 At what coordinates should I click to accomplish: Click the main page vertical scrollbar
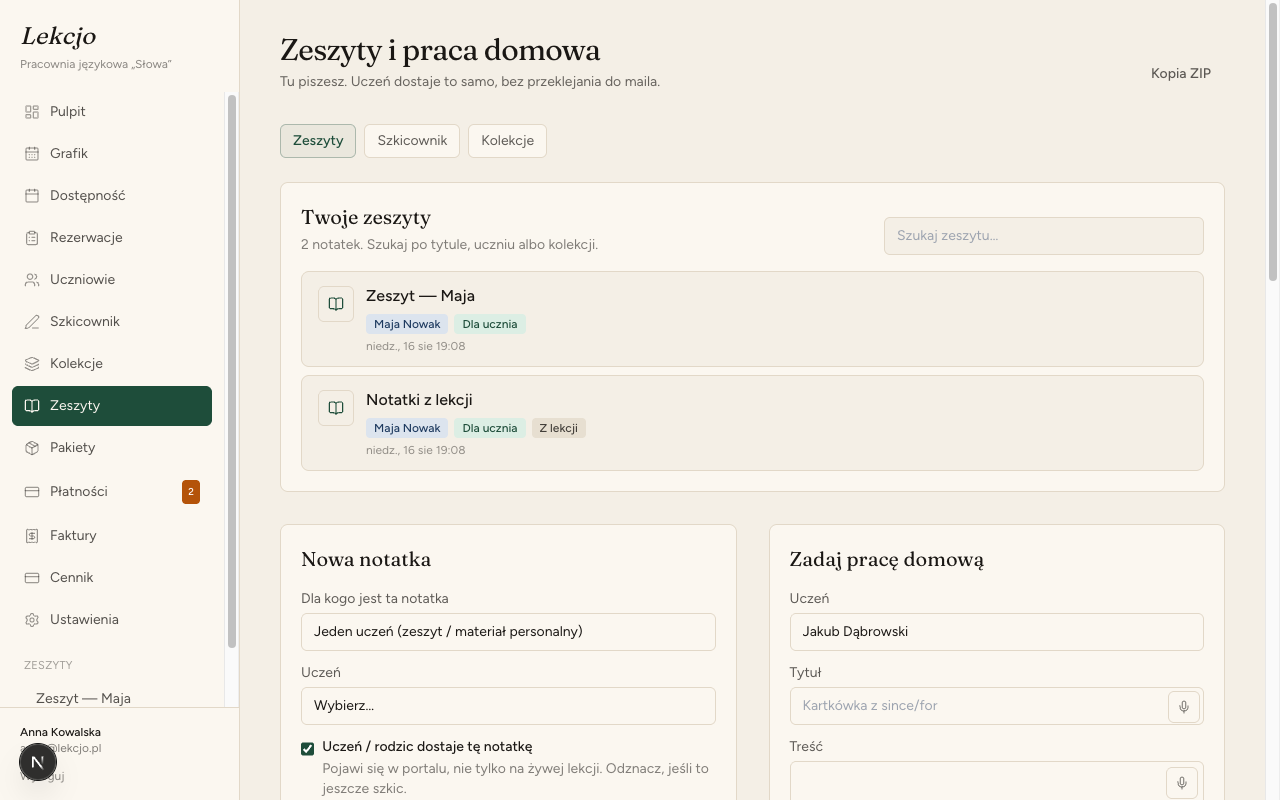(1273, 141)
